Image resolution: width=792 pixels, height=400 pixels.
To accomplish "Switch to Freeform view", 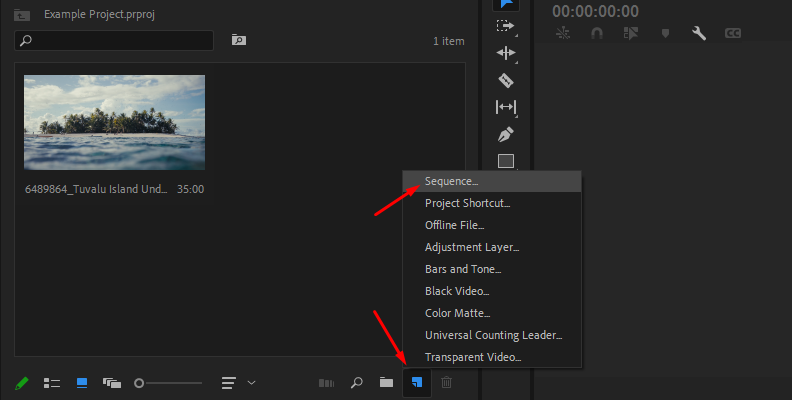I will [112, 383].
